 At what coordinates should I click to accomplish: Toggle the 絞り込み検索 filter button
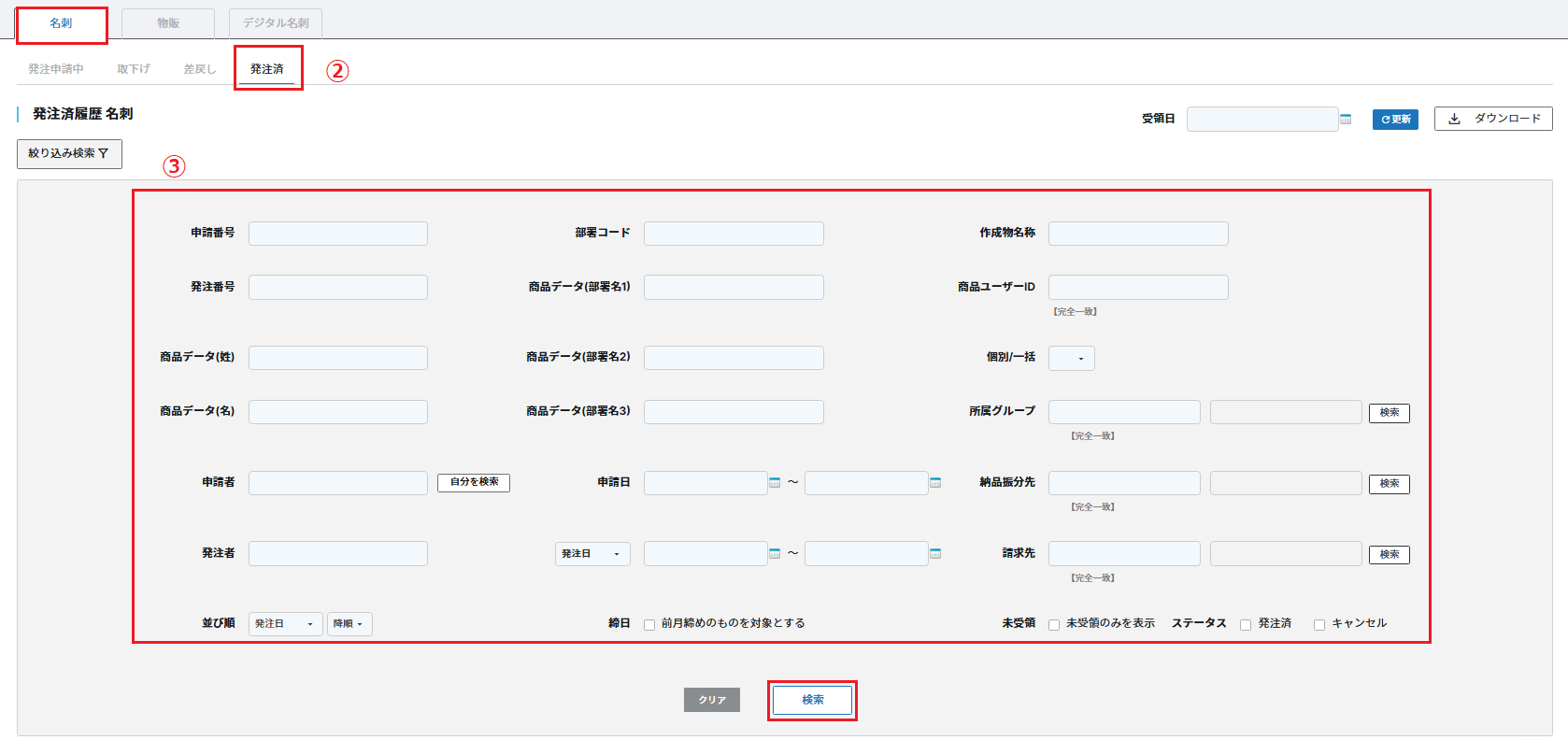point(69,153)
